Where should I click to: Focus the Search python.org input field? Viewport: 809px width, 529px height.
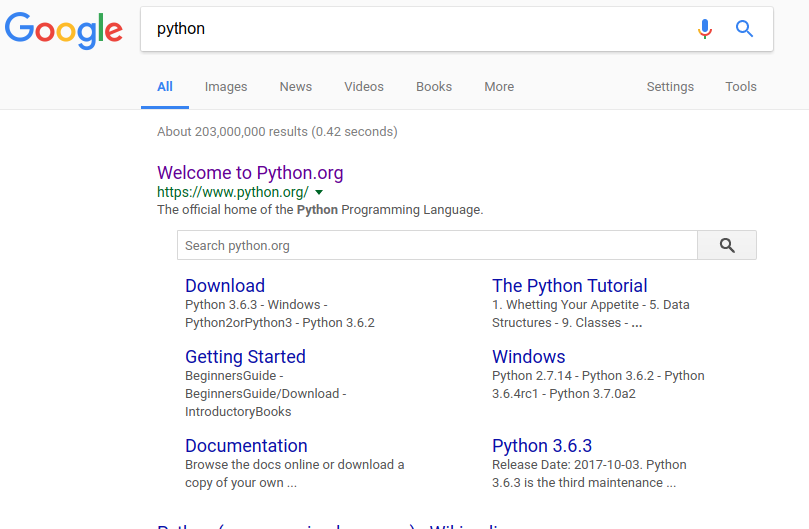[x=436, y=246]
